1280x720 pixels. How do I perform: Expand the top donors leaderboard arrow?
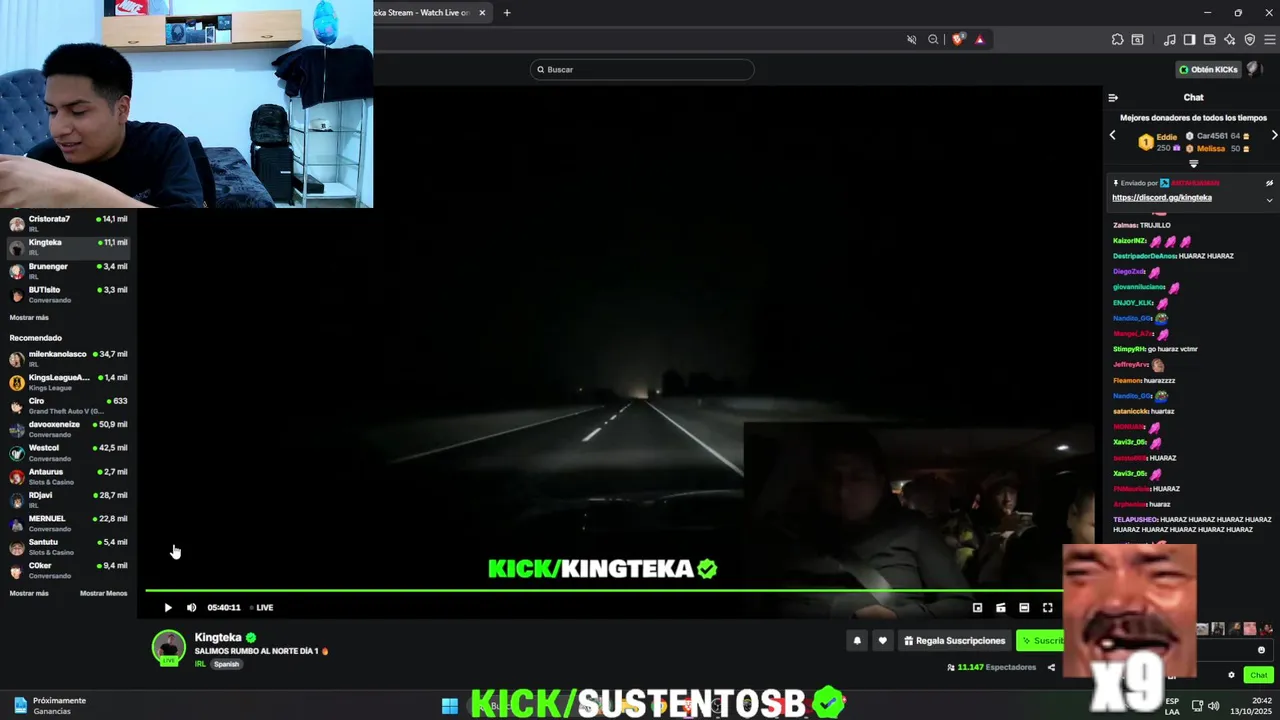1193,164
